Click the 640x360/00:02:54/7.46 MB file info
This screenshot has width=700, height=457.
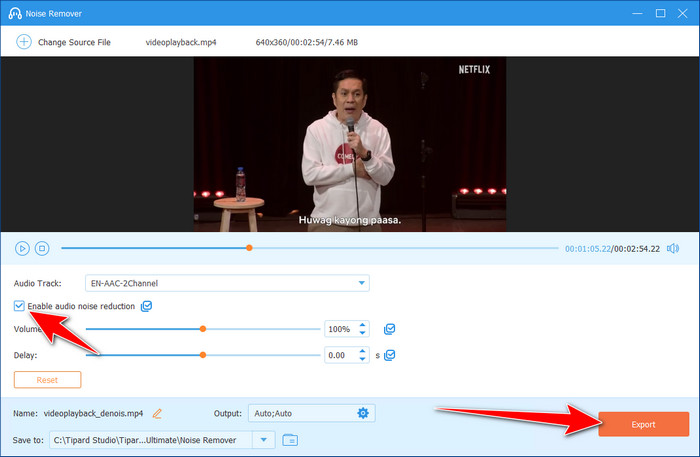307,42
